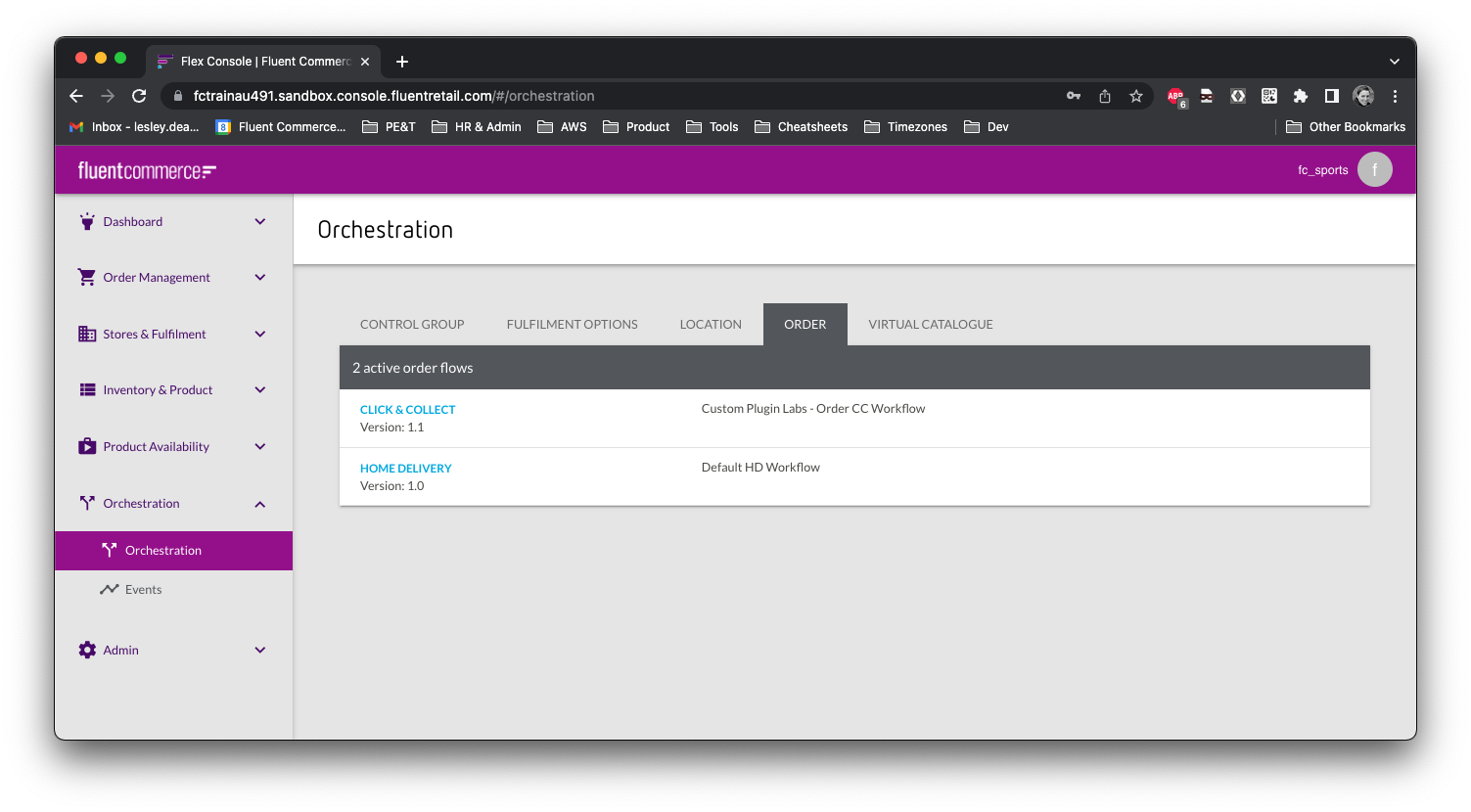Click the share icon in address bar
The image size is (1471, 812).
(x=1105, y=96)
